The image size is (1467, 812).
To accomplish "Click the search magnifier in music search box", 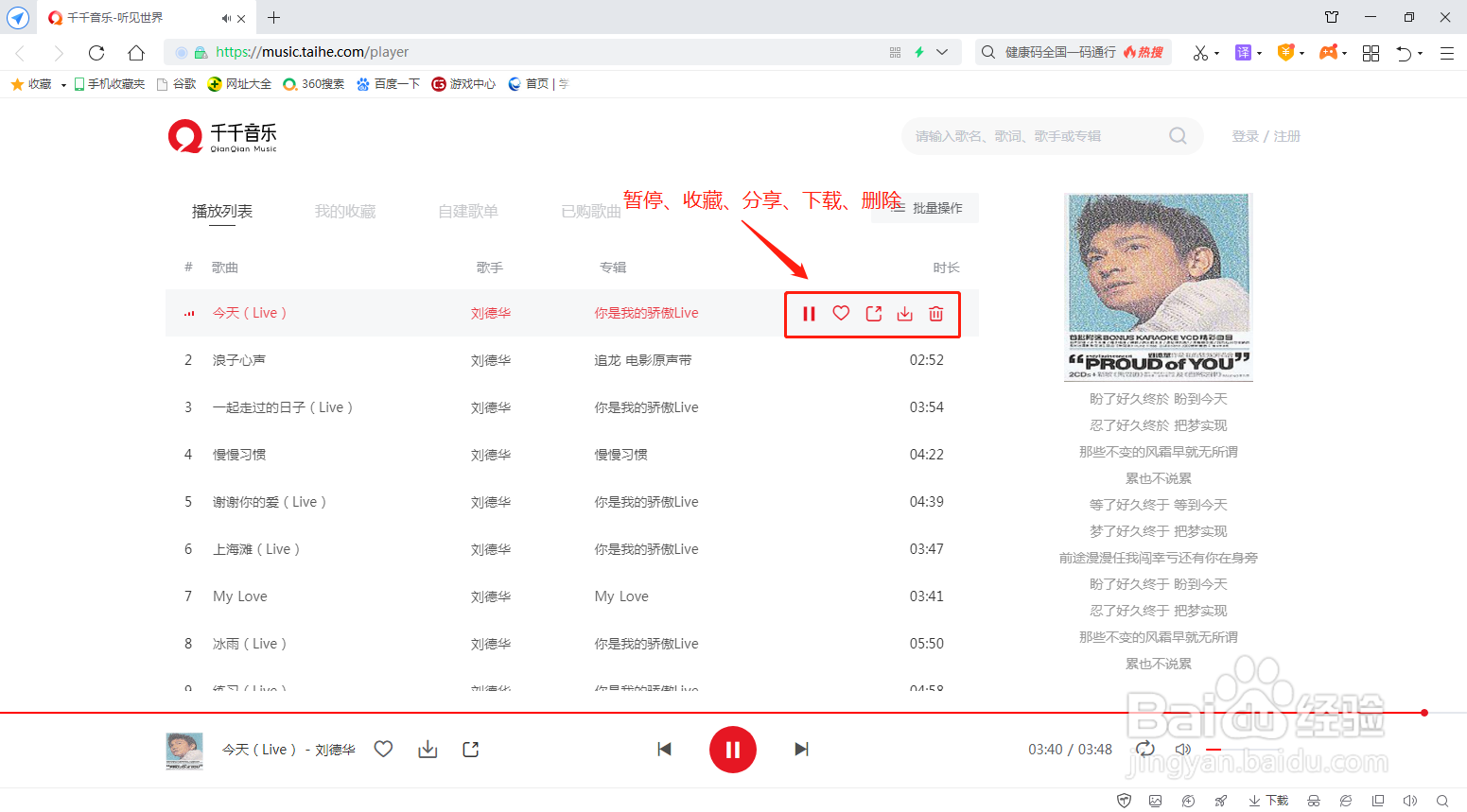I will [x=1178, y=136].
